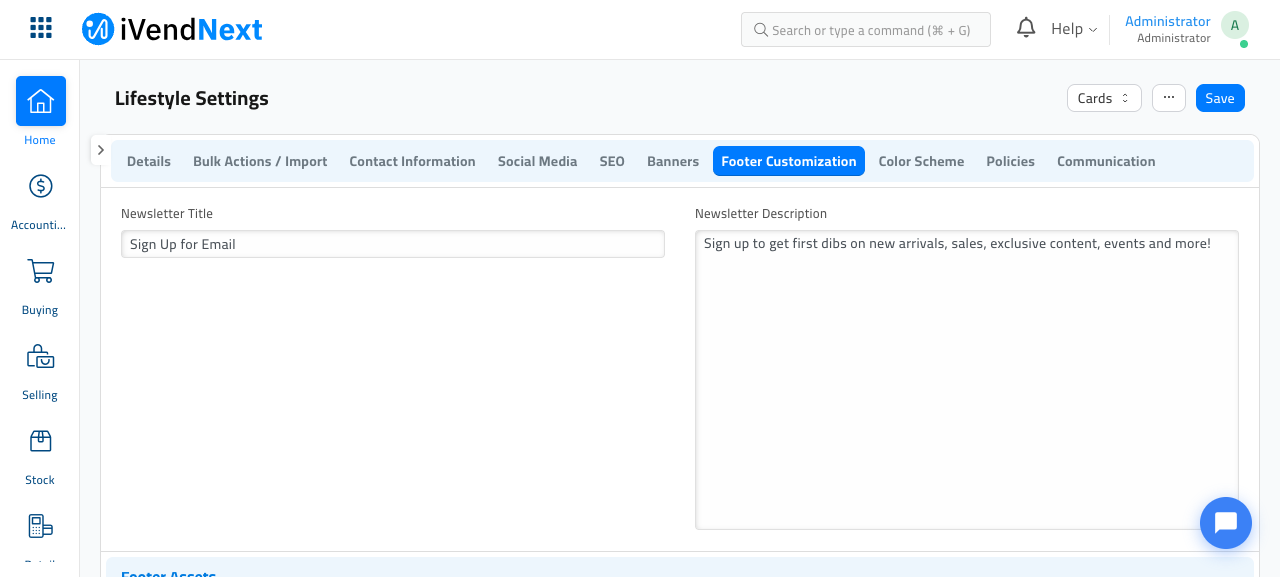Click the Administrator user name link
This screenshot has width=1280, height=577.
(1167, 21)
